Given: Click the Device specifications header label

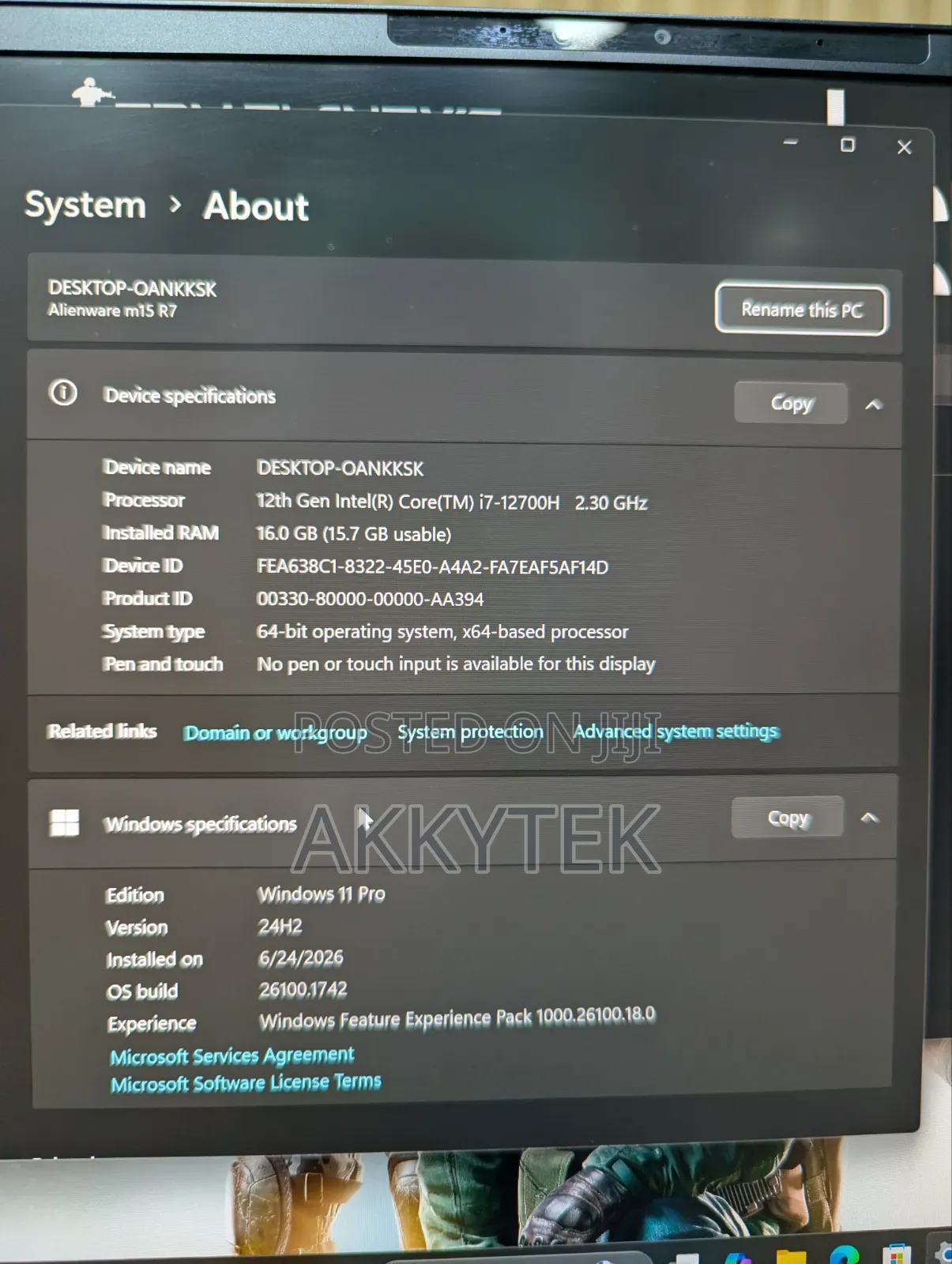Looking at the screenshot, I should coord(190,396).
